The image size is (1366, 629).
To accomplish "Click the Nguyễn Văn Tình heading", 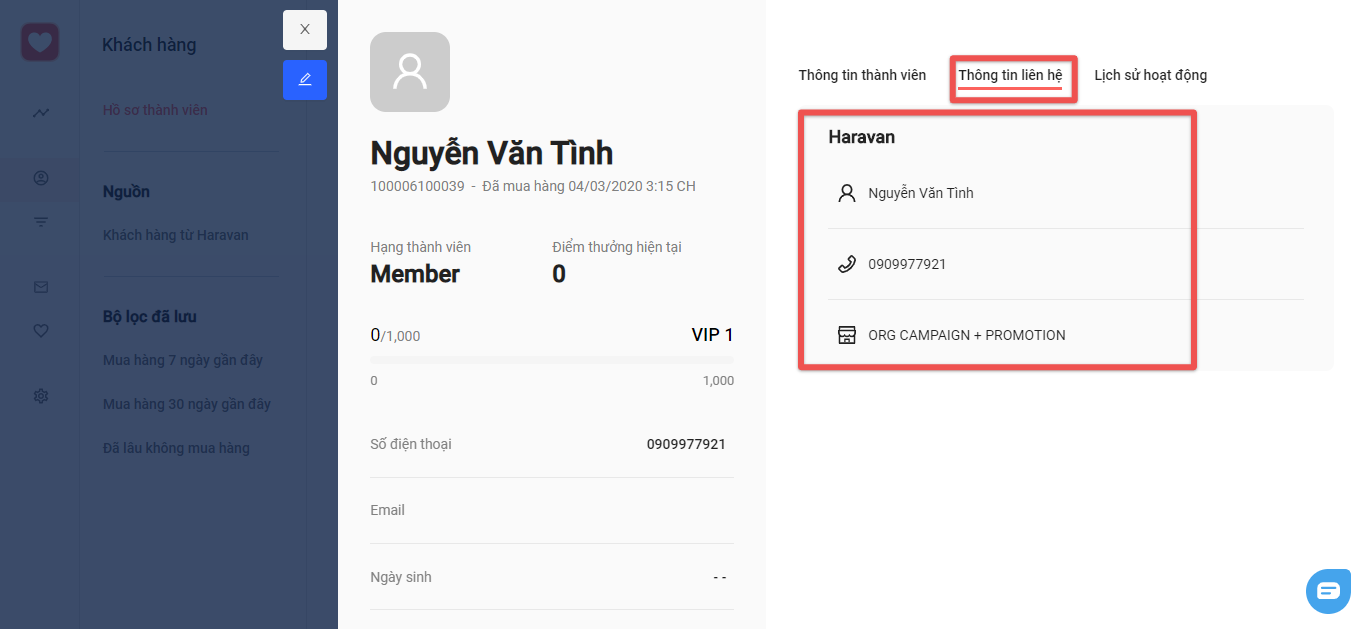I will 492,153.
